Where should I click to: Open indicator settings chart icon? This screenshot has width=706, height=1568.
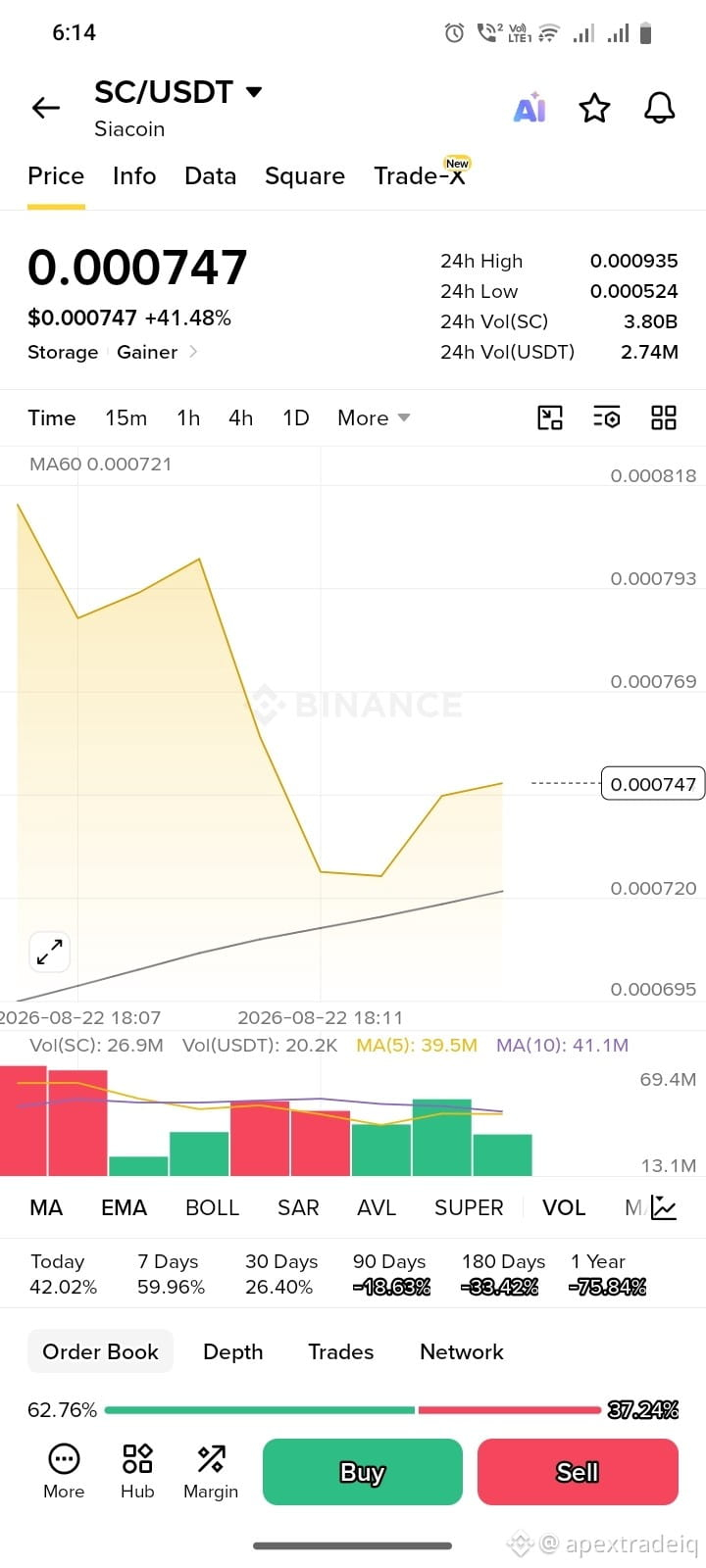point(664,1207)
